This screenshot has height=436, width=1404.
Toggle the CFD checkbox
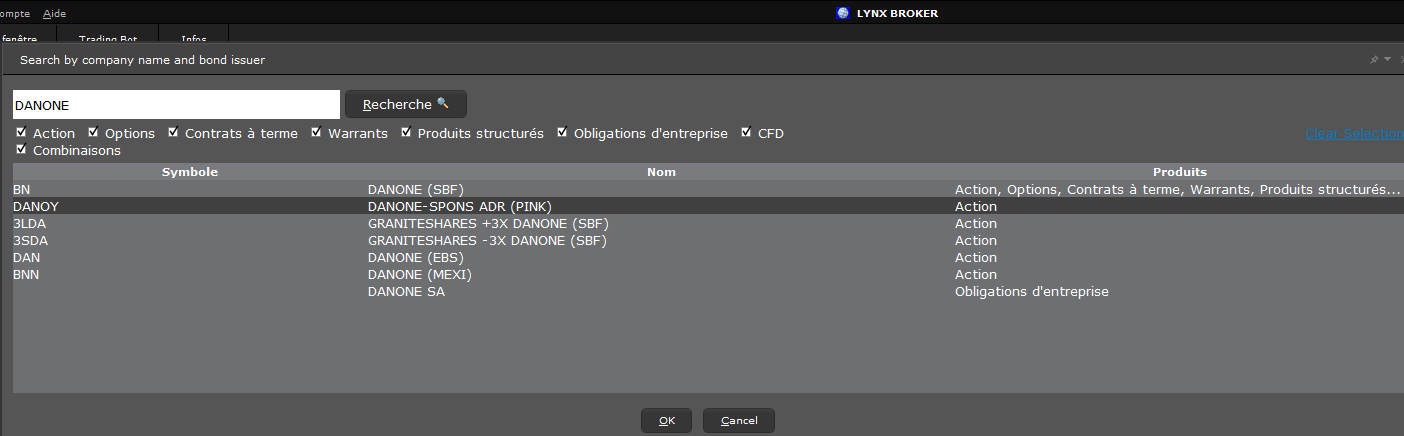click(x=746, y=132)
